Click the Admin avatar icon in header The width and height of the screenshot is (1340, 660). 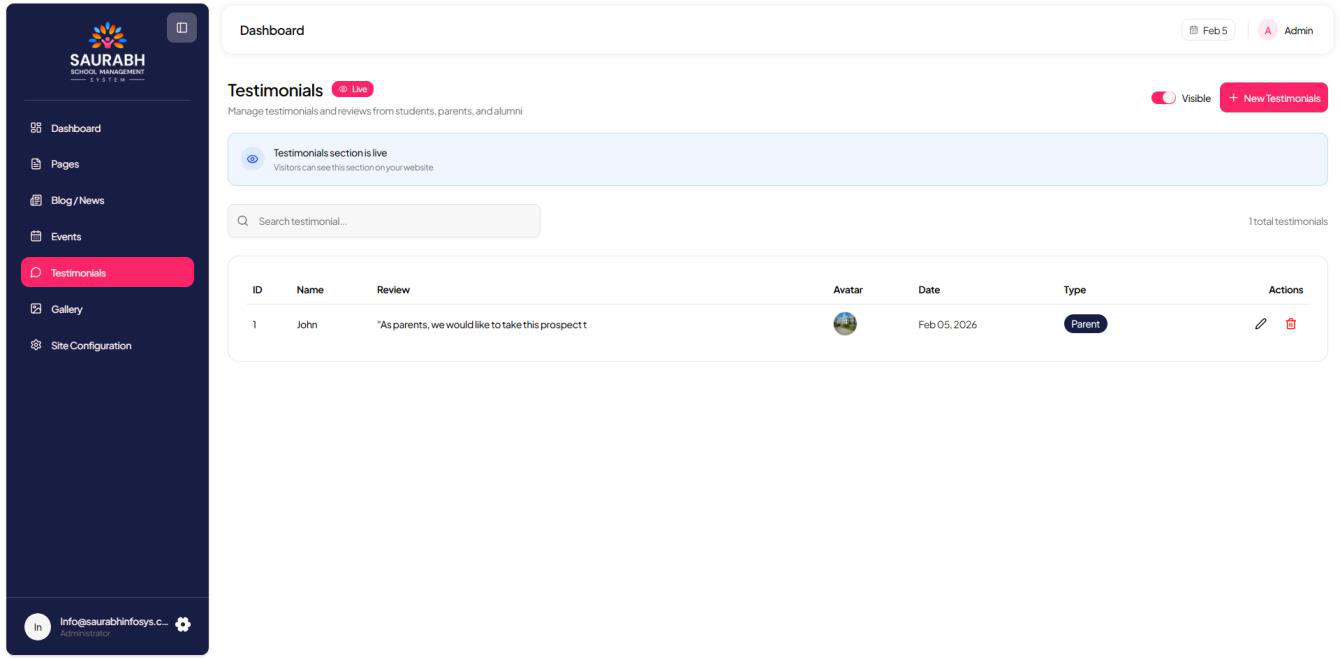(1267, 30)
